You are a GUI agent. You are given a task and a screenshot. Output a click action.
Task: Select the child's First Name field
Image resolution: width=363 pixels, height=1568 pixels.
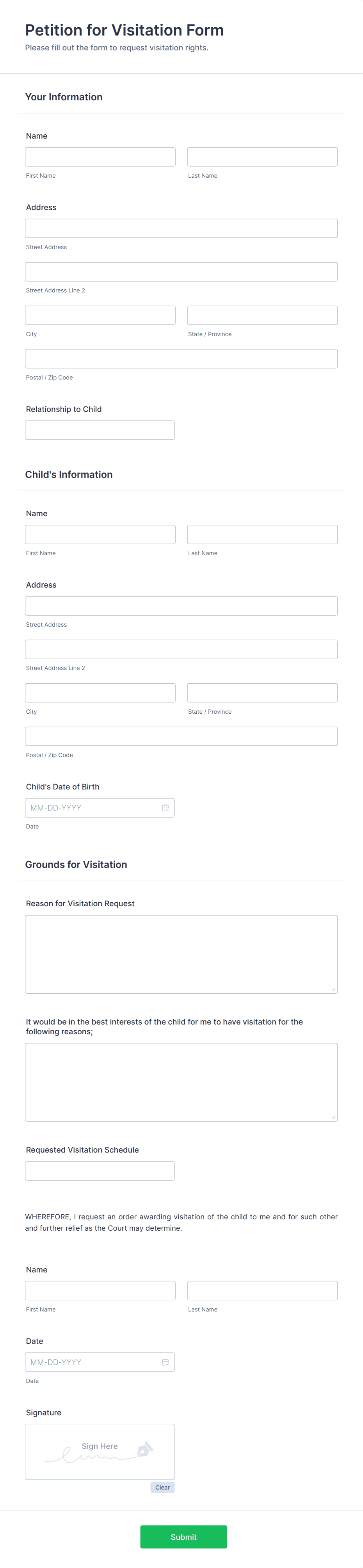[x=100, y=535]
